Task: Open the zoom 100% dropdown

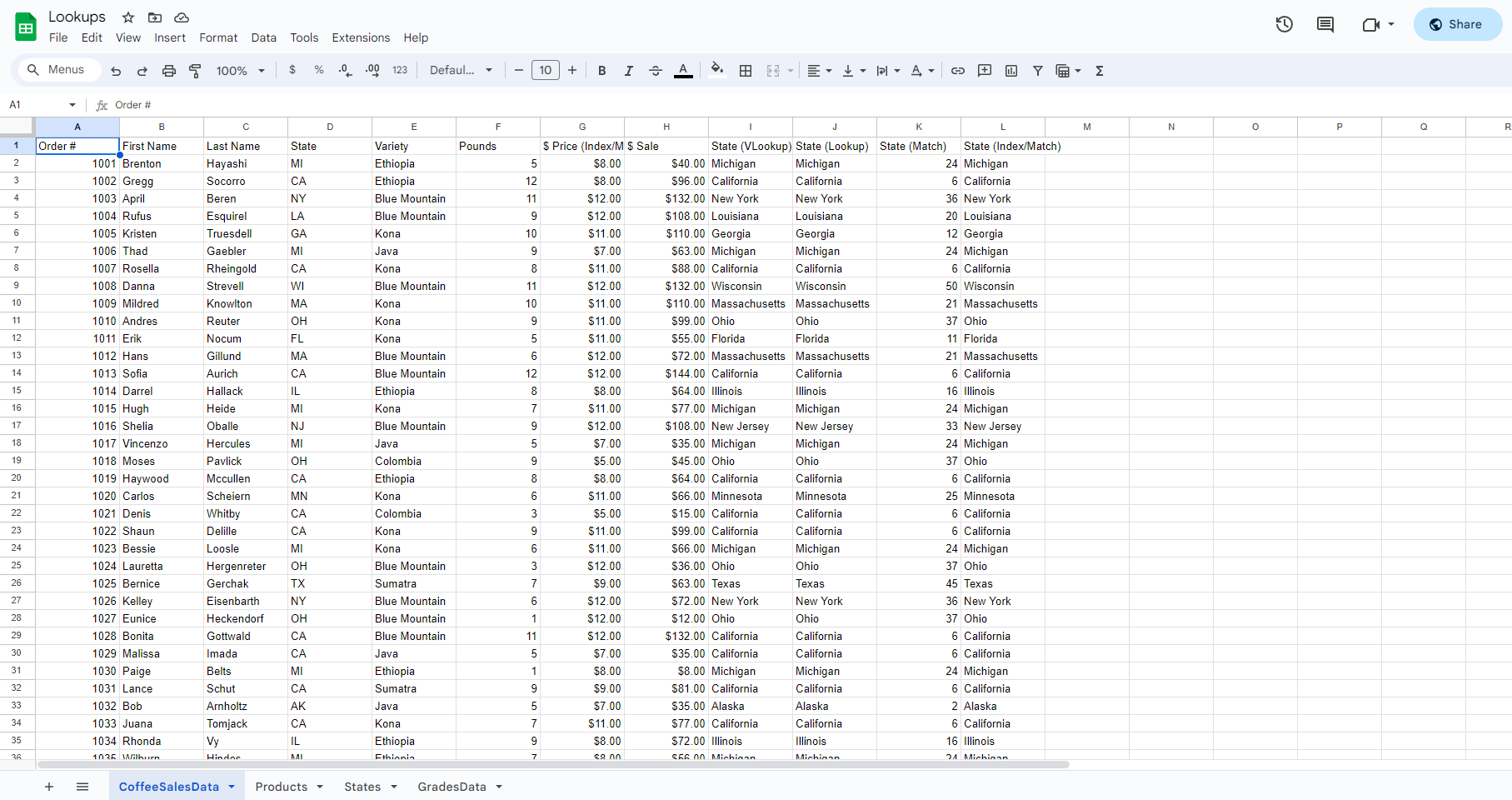Action: (241, 71)
